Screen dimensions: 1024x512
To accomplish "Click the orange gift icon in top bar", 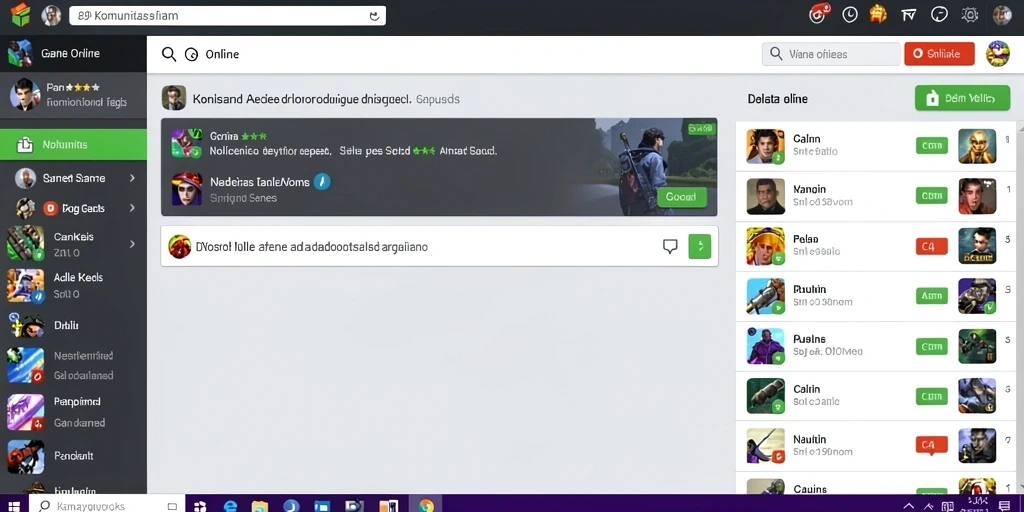I will 878,14.
